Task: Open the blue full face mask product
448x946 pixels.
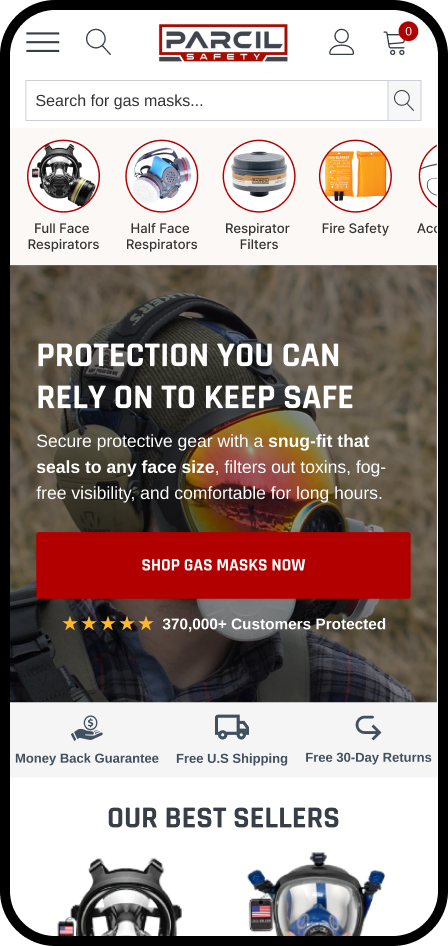Action: pos(318,894)
